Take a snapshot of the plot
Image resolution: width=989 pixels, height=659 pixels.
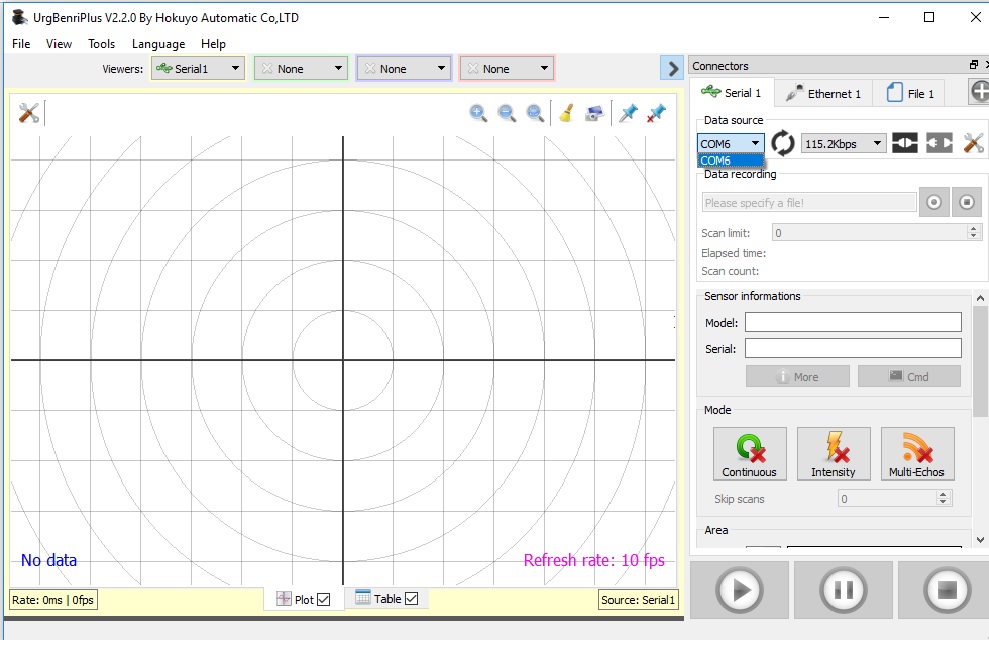click(x=594, y=114)
